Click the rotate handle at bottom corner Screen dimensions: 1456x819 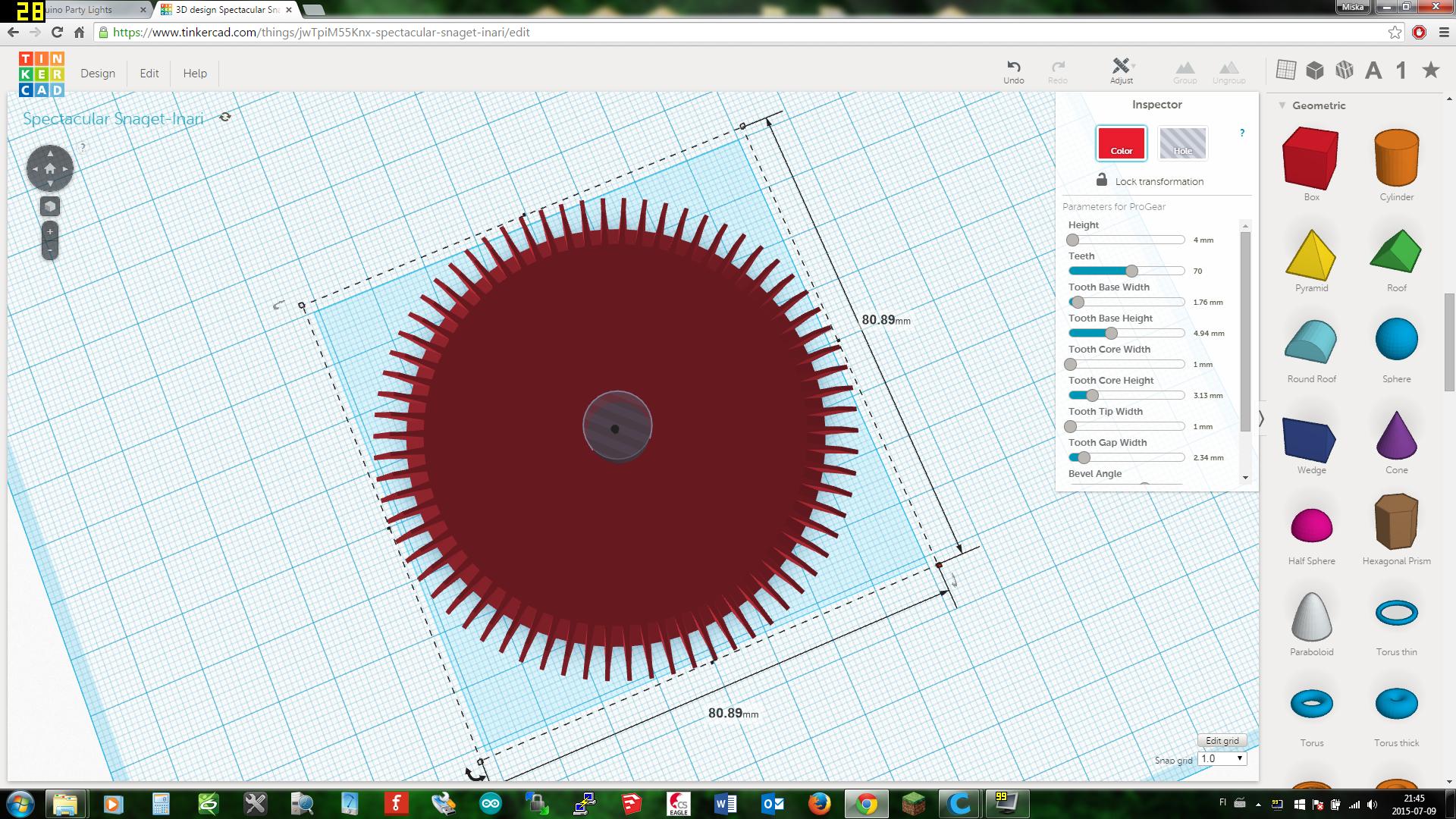click(475, 774)
